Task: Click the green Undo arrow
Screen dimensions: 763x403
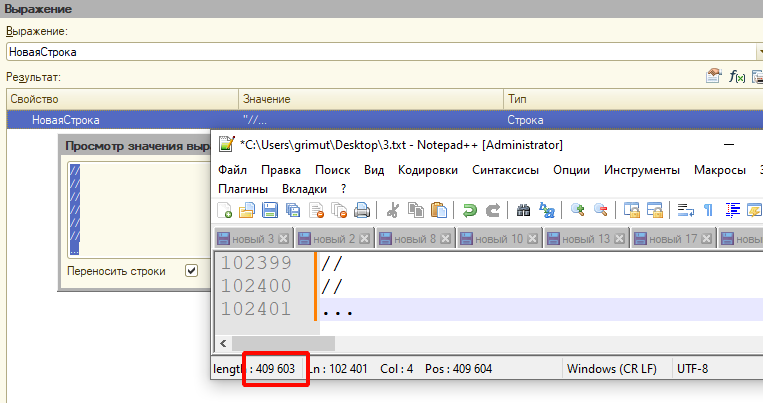Action: pos(470,210)
